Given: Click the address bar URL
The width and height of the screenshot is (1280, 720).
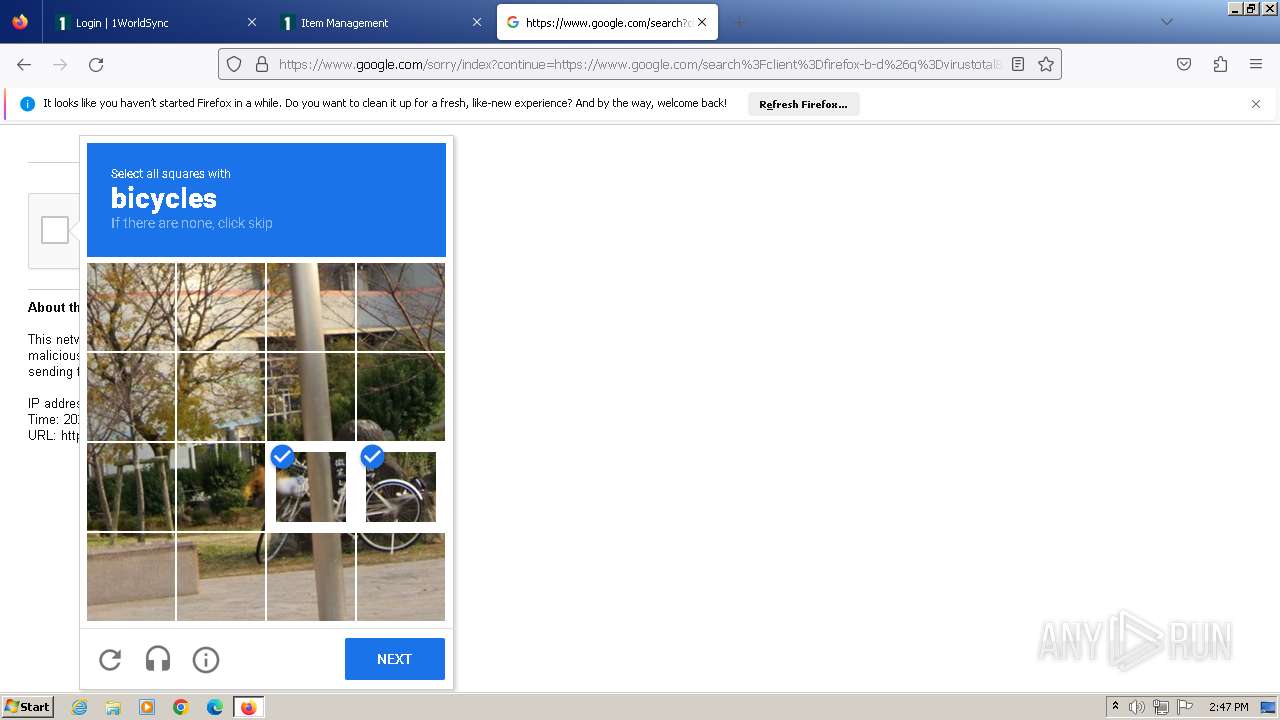Looking at the screenshot, I should pyautogui.click(x=640, y=64).
